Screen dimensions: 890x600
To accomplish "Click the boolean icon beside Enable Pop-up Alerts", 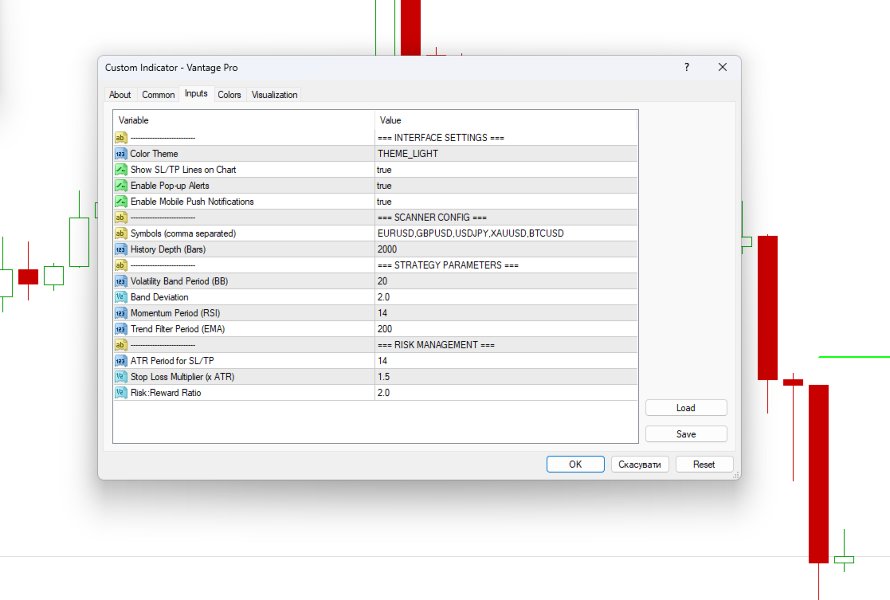I will (122, 185).
